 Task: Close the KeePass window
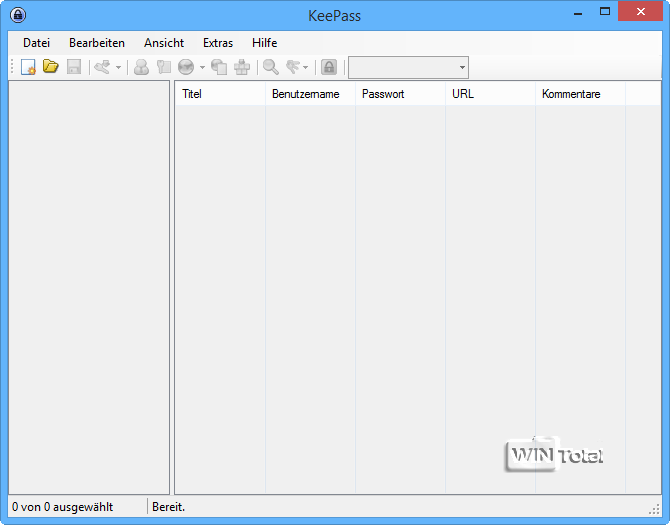pos(641,12)
